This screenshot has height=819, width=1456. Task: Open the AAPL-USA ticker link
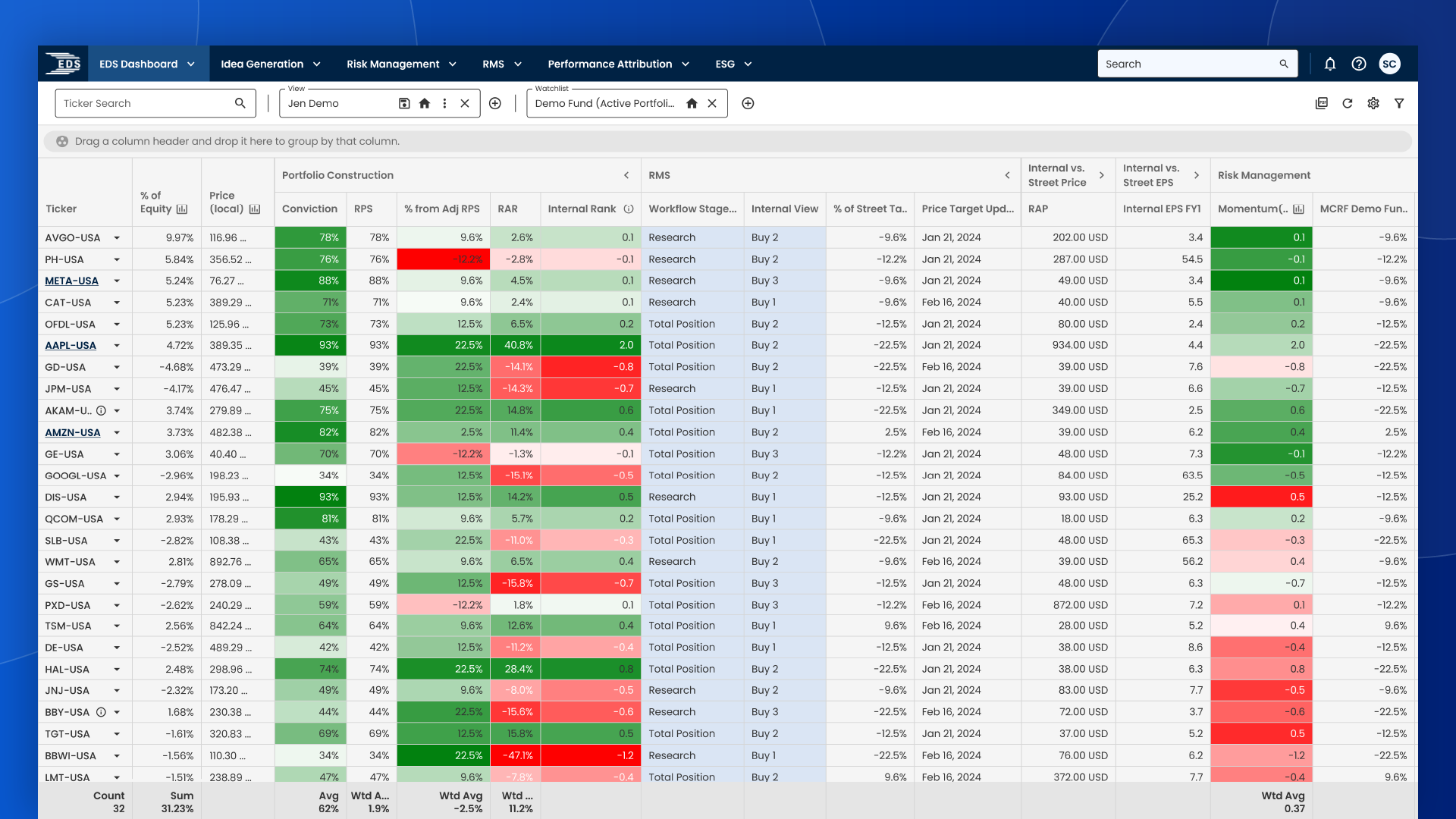[x=71, y=346]
